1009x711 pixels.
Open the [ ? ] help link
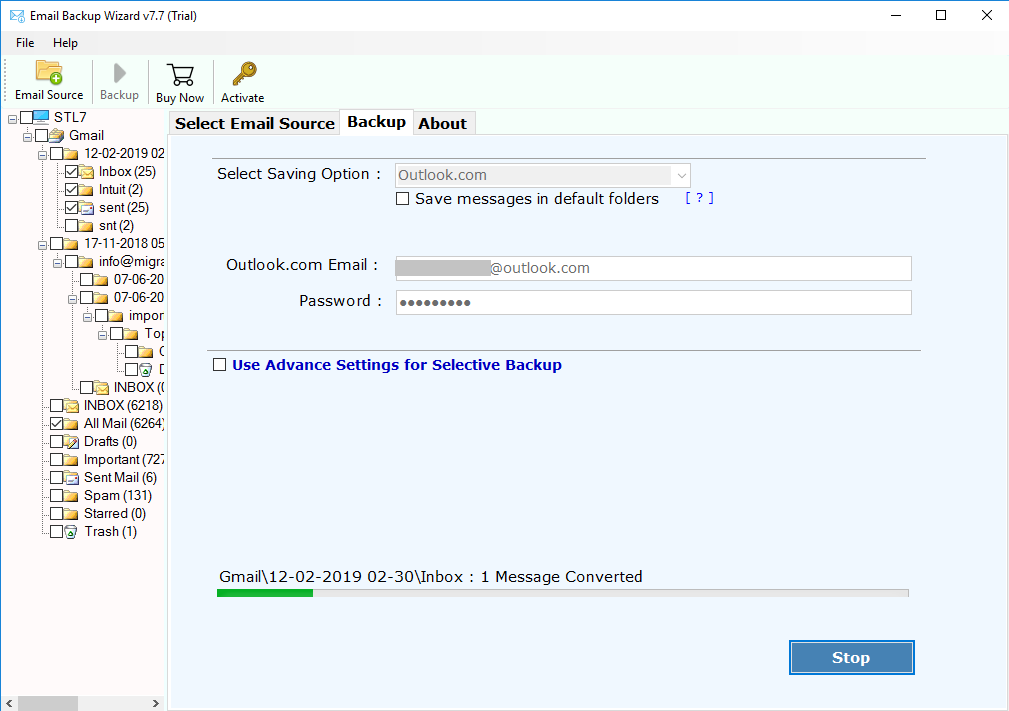(699, 198)
